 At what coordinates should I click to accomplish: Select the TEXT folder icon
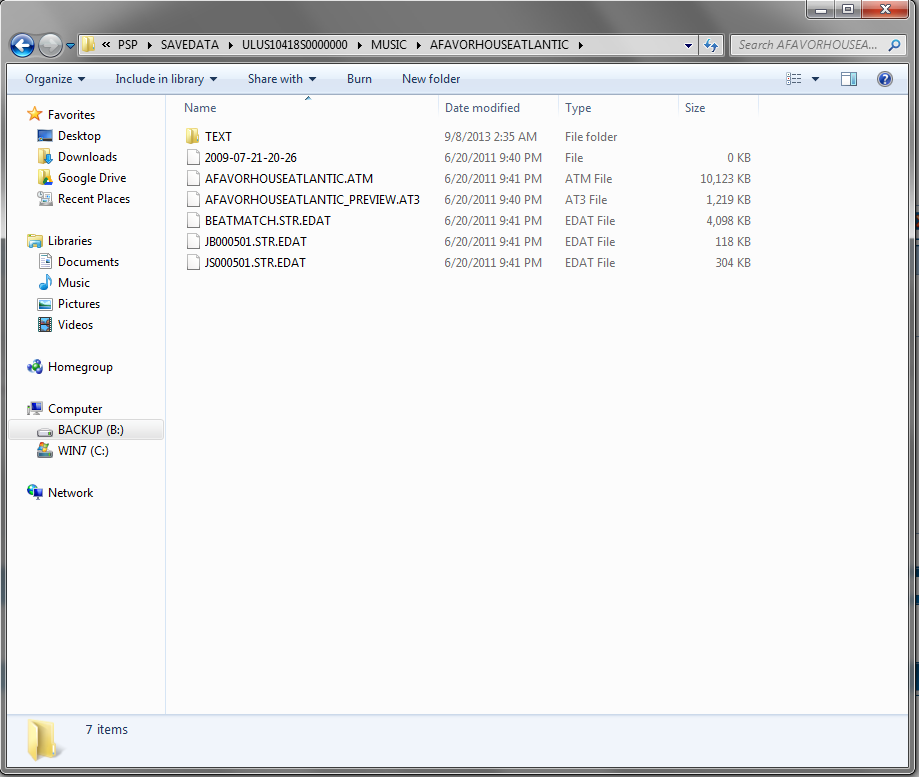pos(193,137)
